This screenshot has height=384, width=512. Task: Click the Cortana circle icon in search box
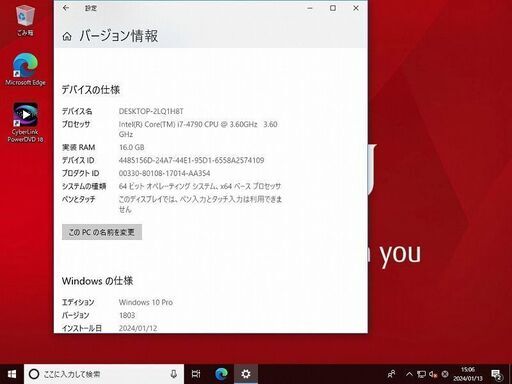34,374
